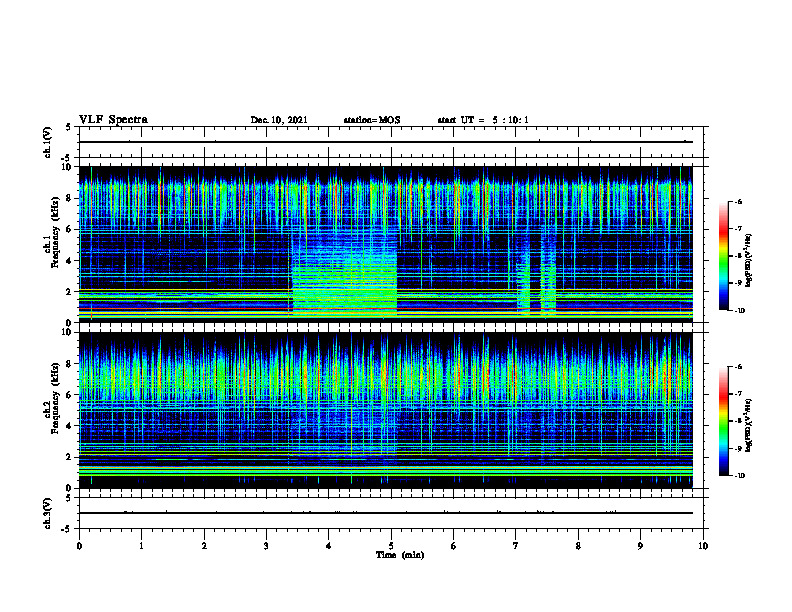
Task: Click the ch.2 spectrogram panel
Action: 385,410
